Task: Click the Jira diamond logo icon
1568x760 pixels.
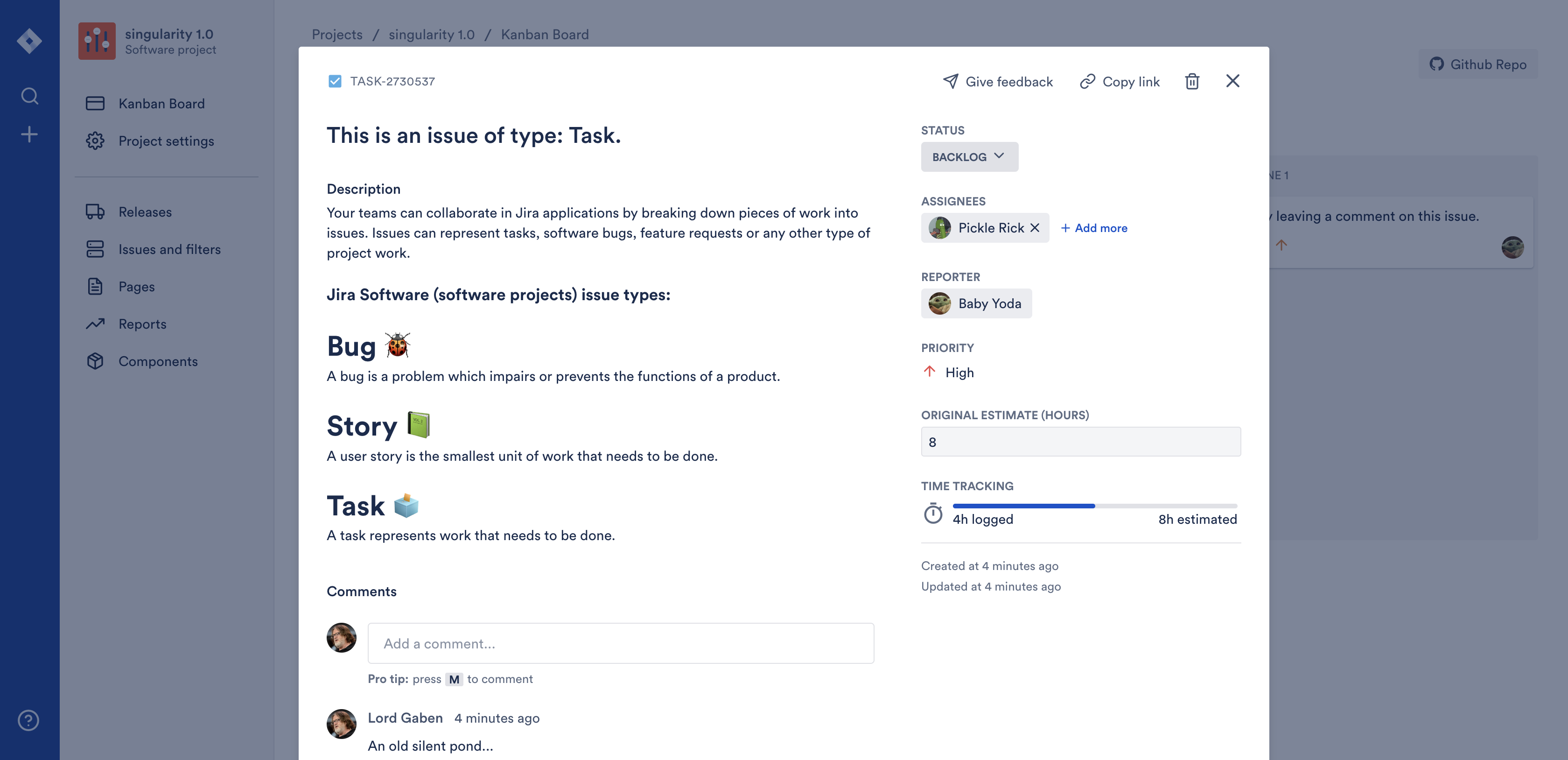Action: pyautogui.click(x=29, y=41)
